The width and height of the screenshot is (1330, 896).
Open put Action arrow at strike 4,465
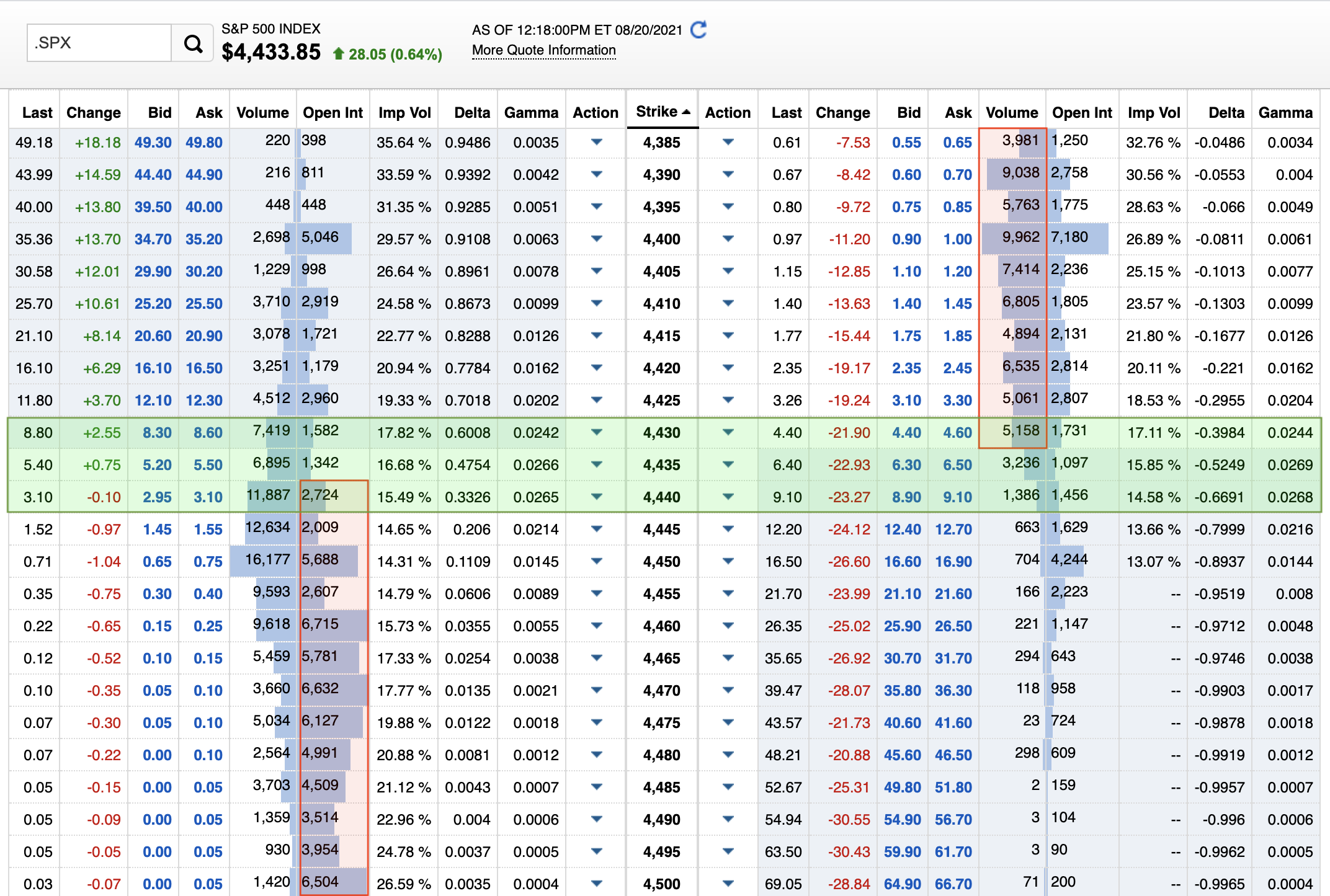pos(728,658)
